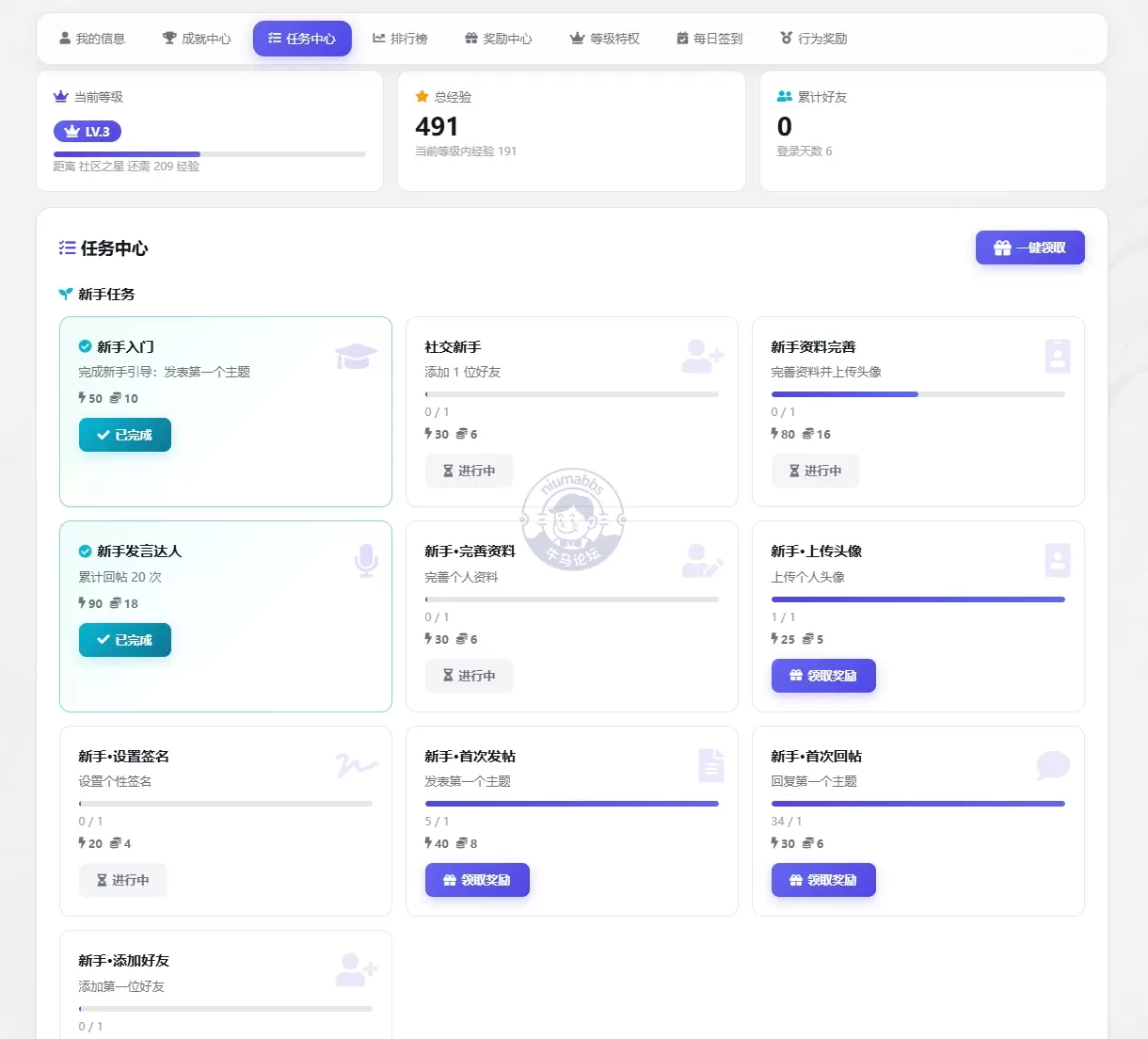The image size is (1148, 1039).
Task: Click signature icon on 新手•设置签名 card
Action: point(357,766)
